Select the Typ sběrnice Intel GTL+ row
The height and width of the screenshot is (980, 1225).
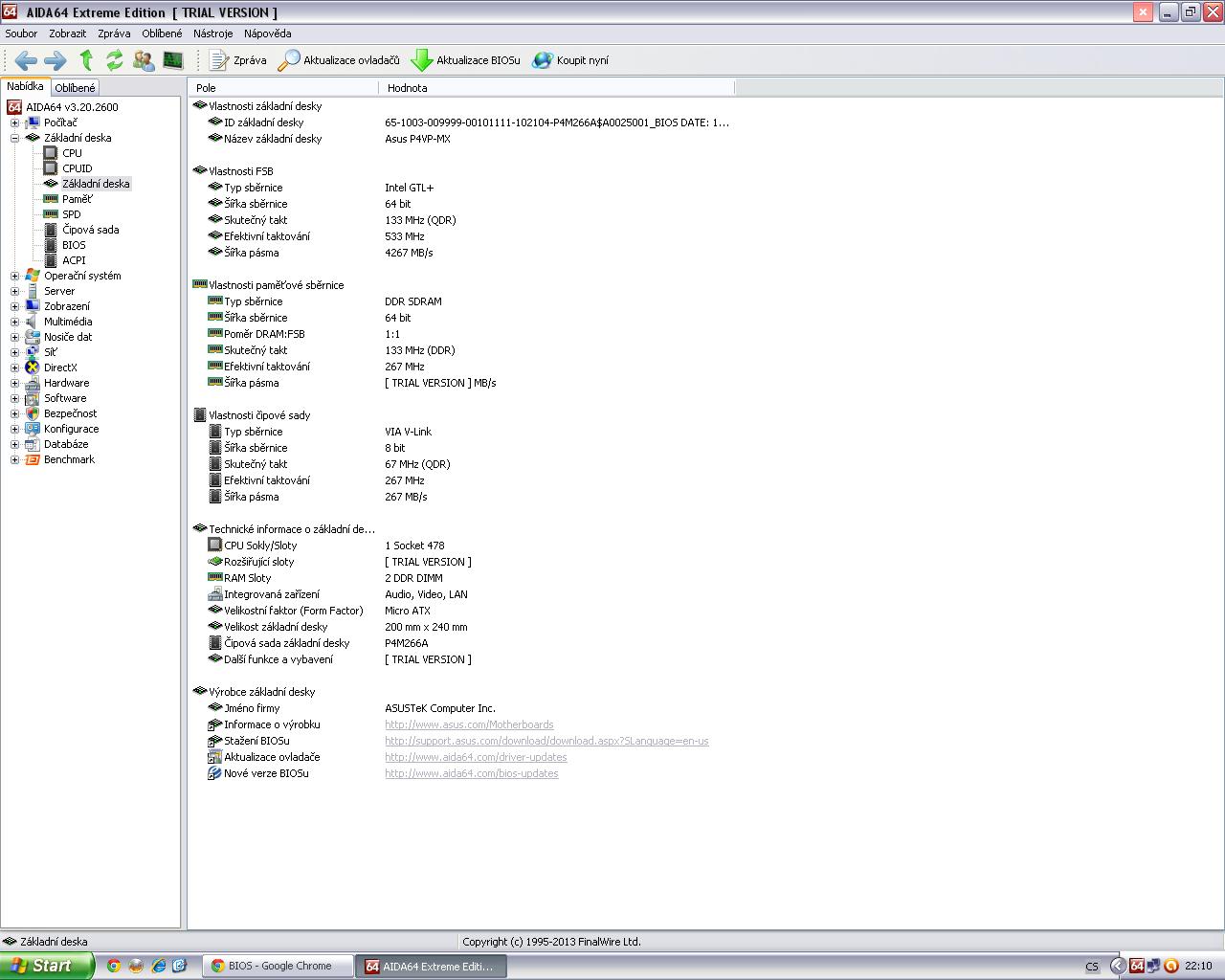[461, 188]
